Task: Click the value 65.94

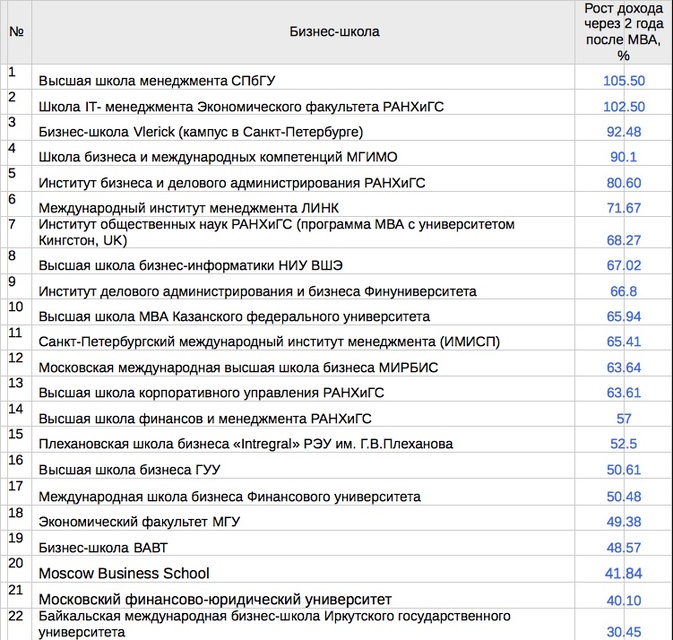Action: coord(624,317)
